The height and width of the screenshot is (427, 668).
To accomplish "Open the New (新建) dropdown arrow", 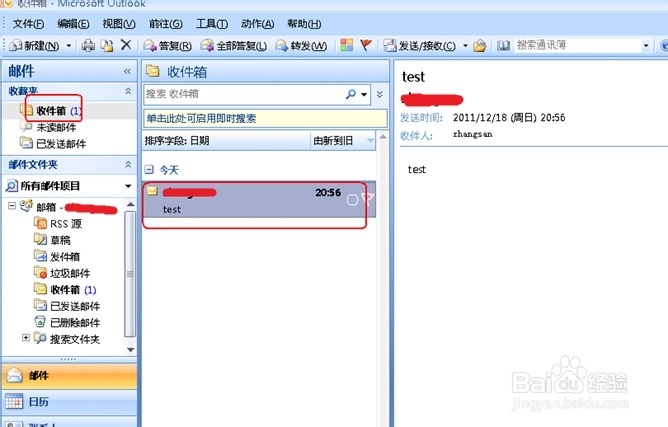I will pyautogui.click(x=69, y=45).
